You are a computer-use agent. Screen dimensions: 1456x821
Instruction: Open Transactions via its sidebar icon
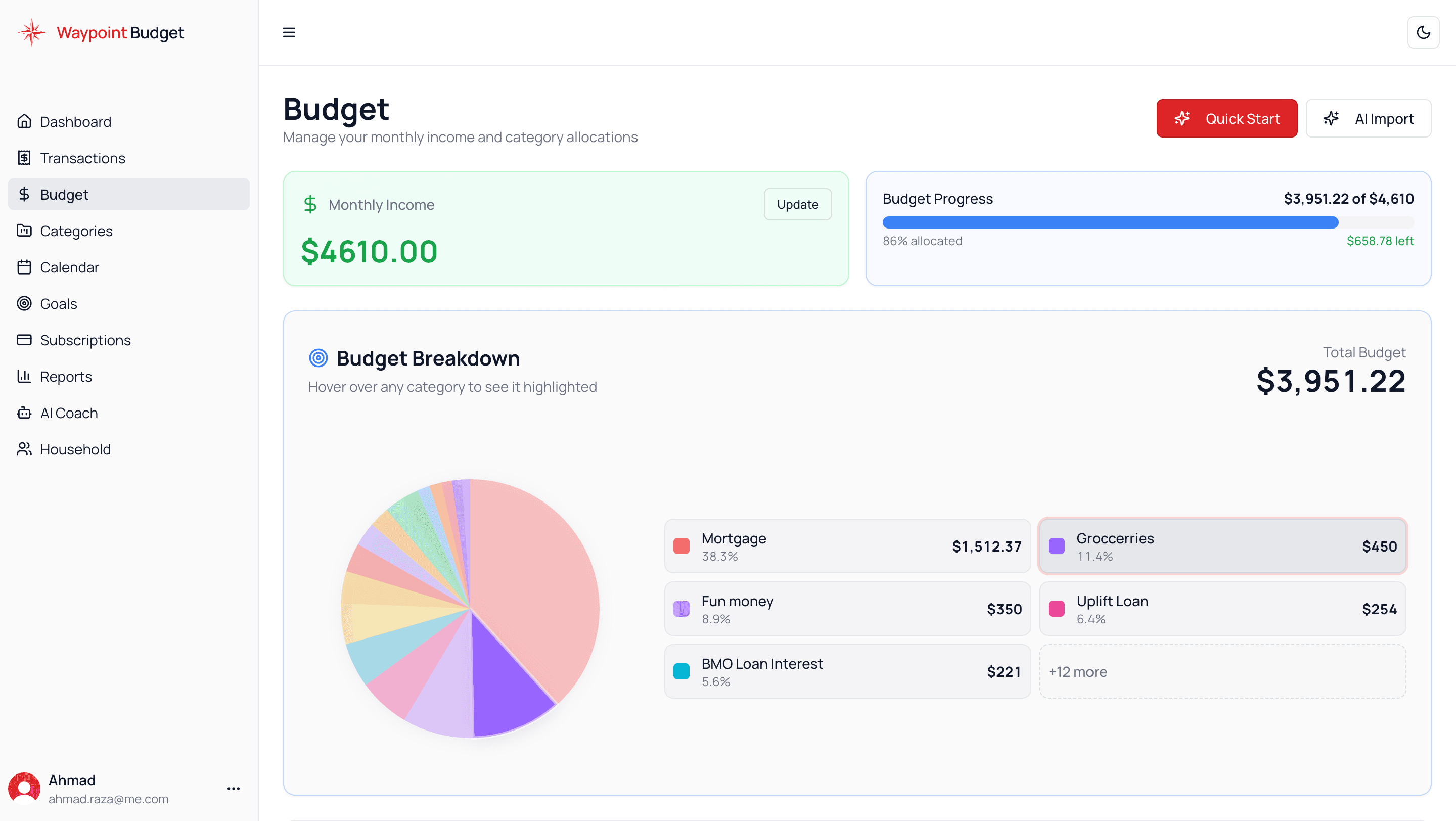click(x=24, y=158)
